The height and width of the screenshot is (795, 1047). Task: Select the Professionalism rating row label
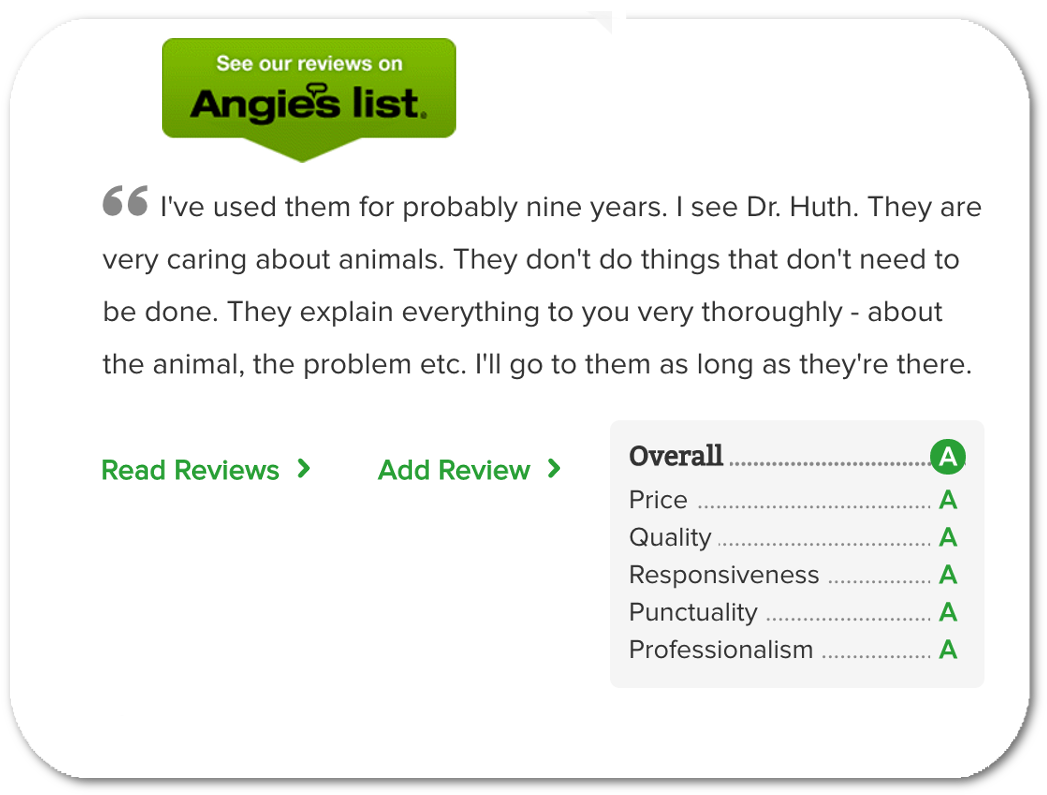[x=721, y=649]
